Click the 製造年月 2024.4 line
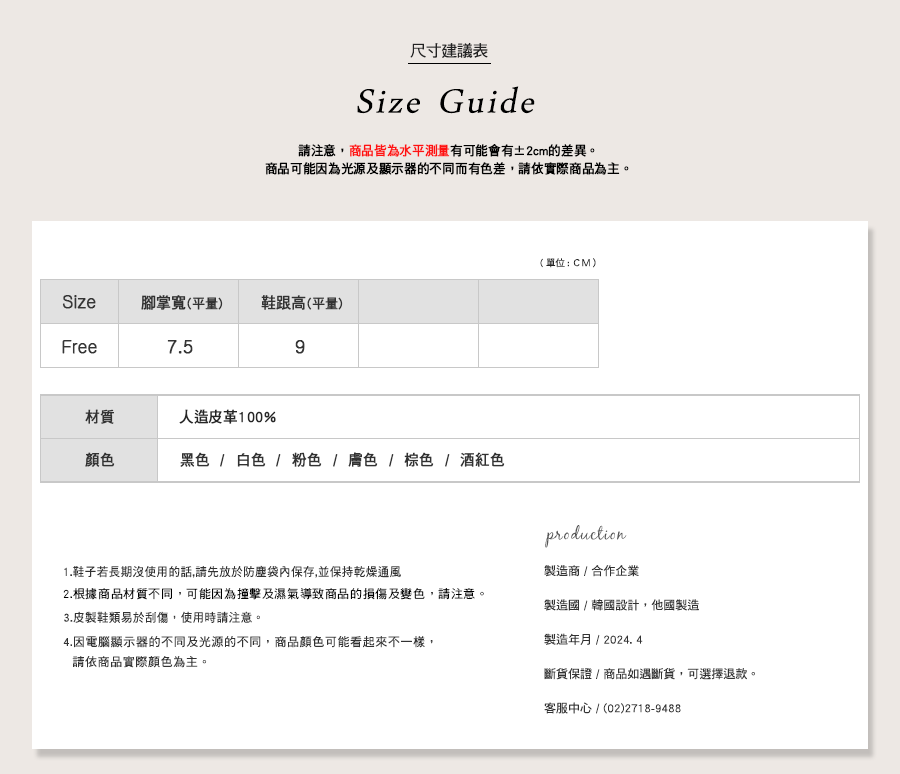 [x=593, y=640]
